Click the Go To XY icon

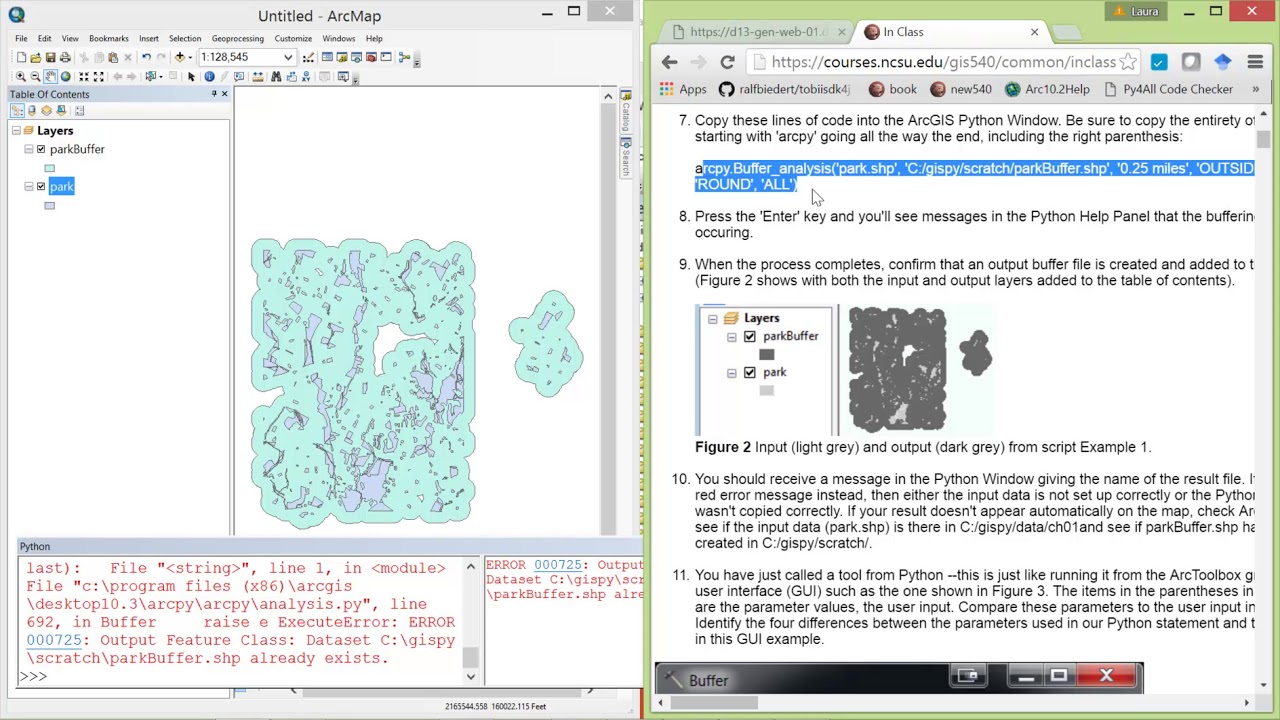coord(306,77)
